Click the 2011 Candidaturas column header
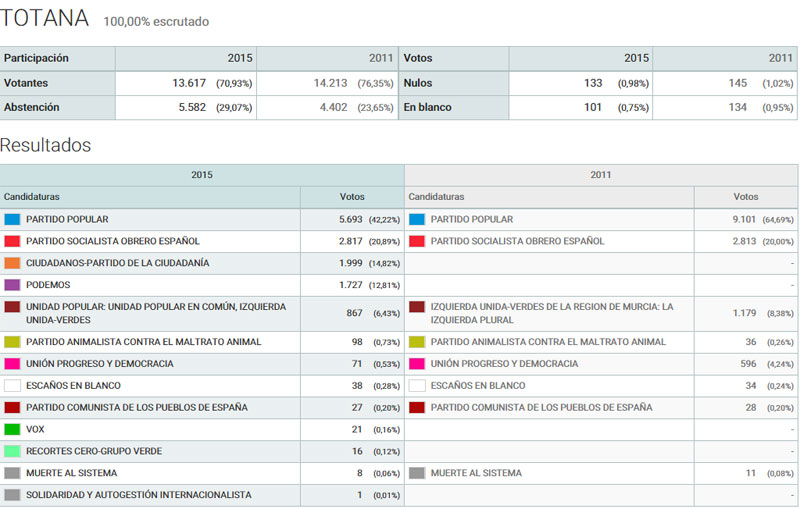The height and width of the screenshot is (509, 800). pos(549,197)
